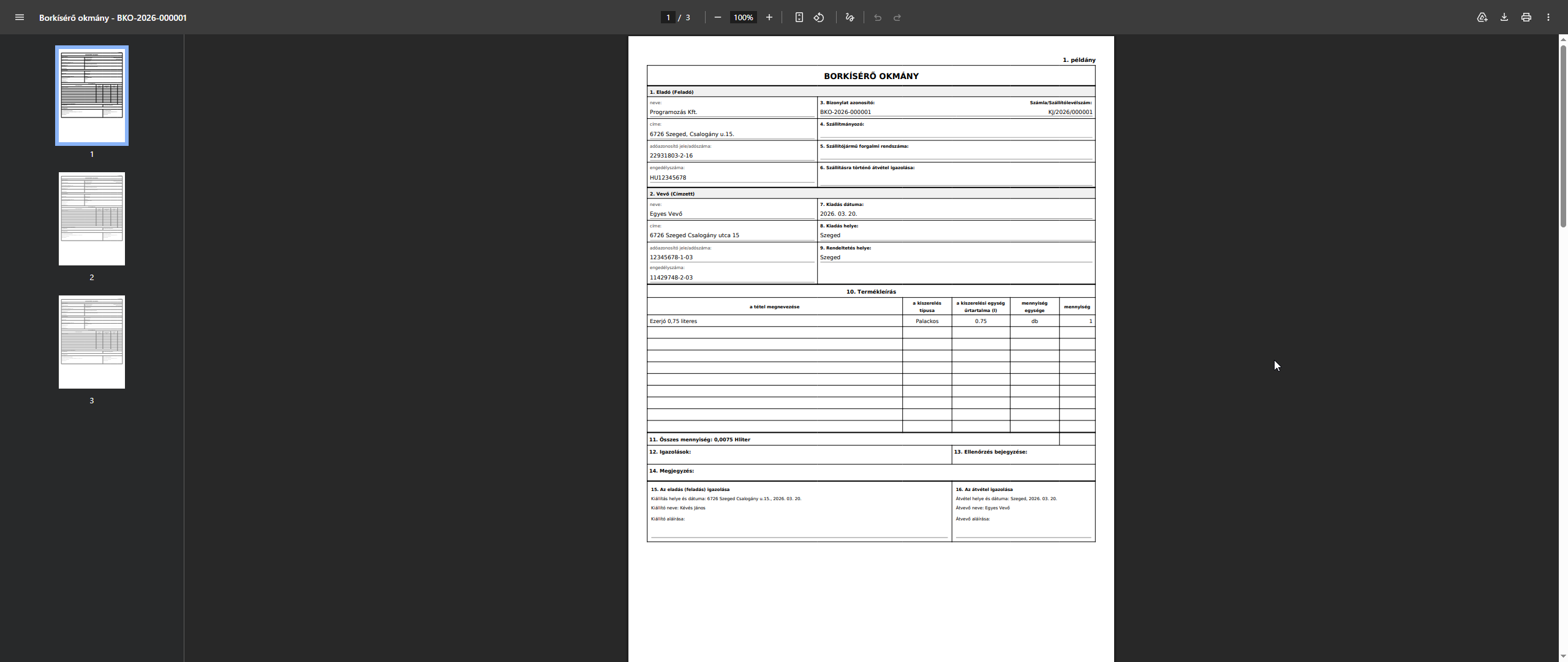Download the PDF file

coord(1504,17)
